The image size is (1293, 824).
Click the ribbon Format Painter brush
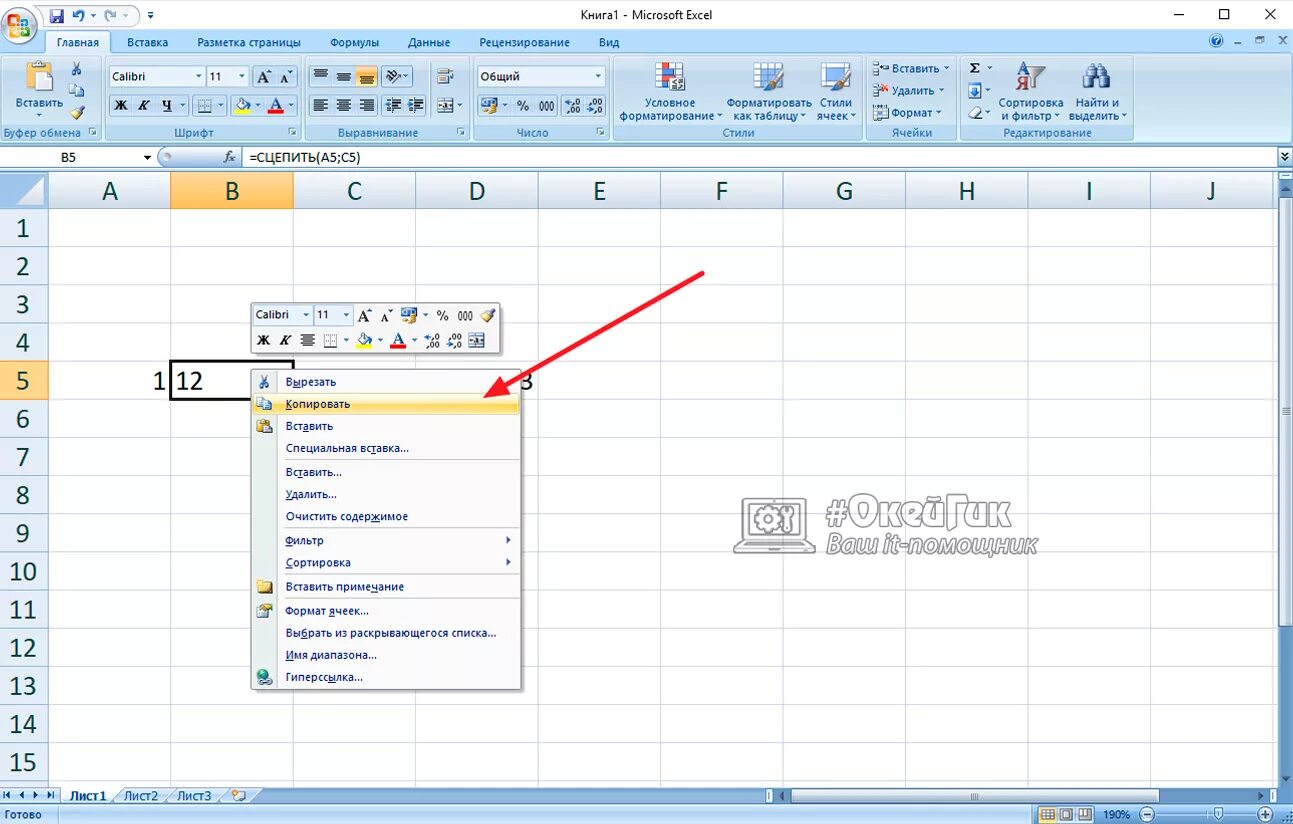tap(77, 113)
